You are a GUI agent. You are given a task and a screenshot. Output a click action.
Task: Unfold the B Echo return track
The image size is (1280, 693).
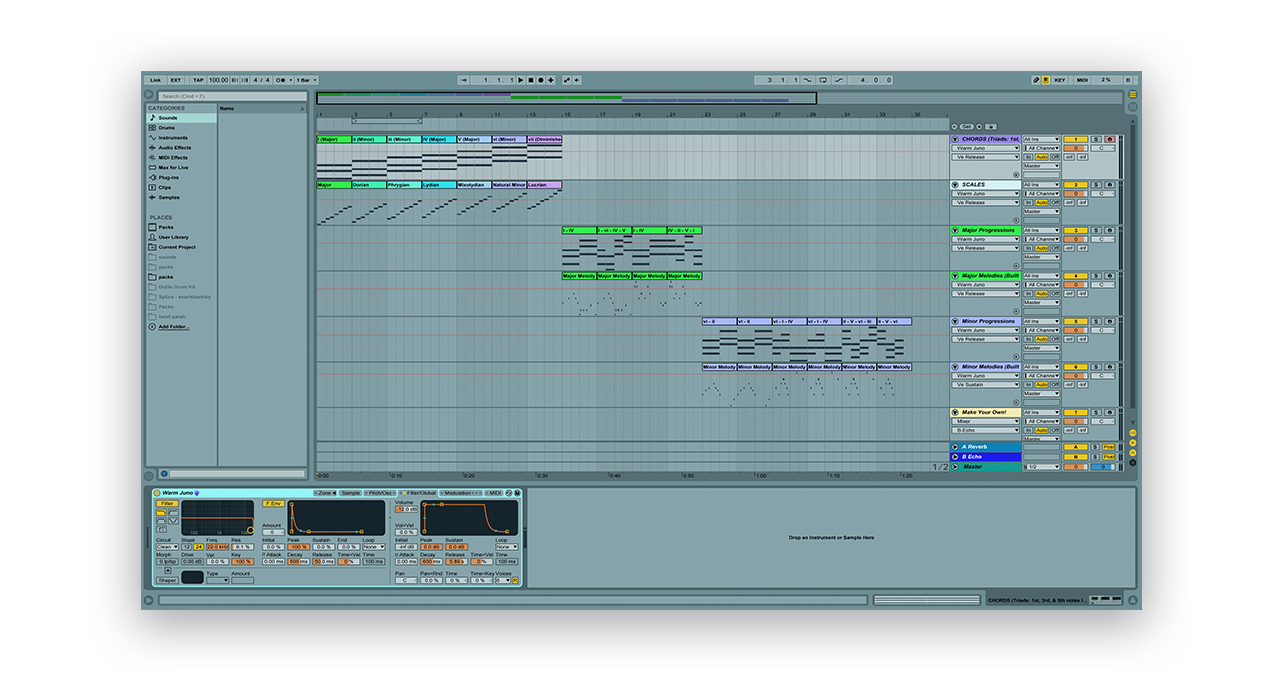(955, 457)
